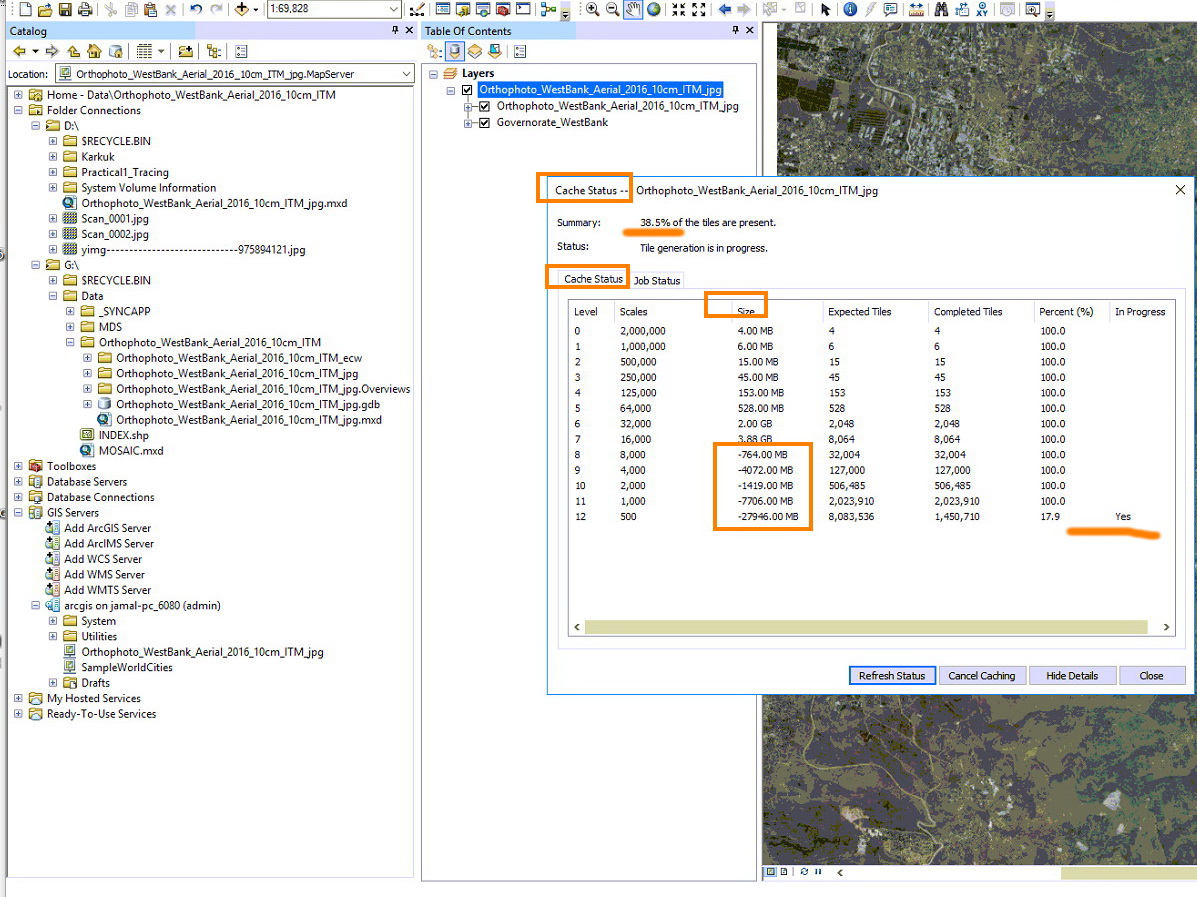Click the Full Extent globe icon

click(653, 9)
